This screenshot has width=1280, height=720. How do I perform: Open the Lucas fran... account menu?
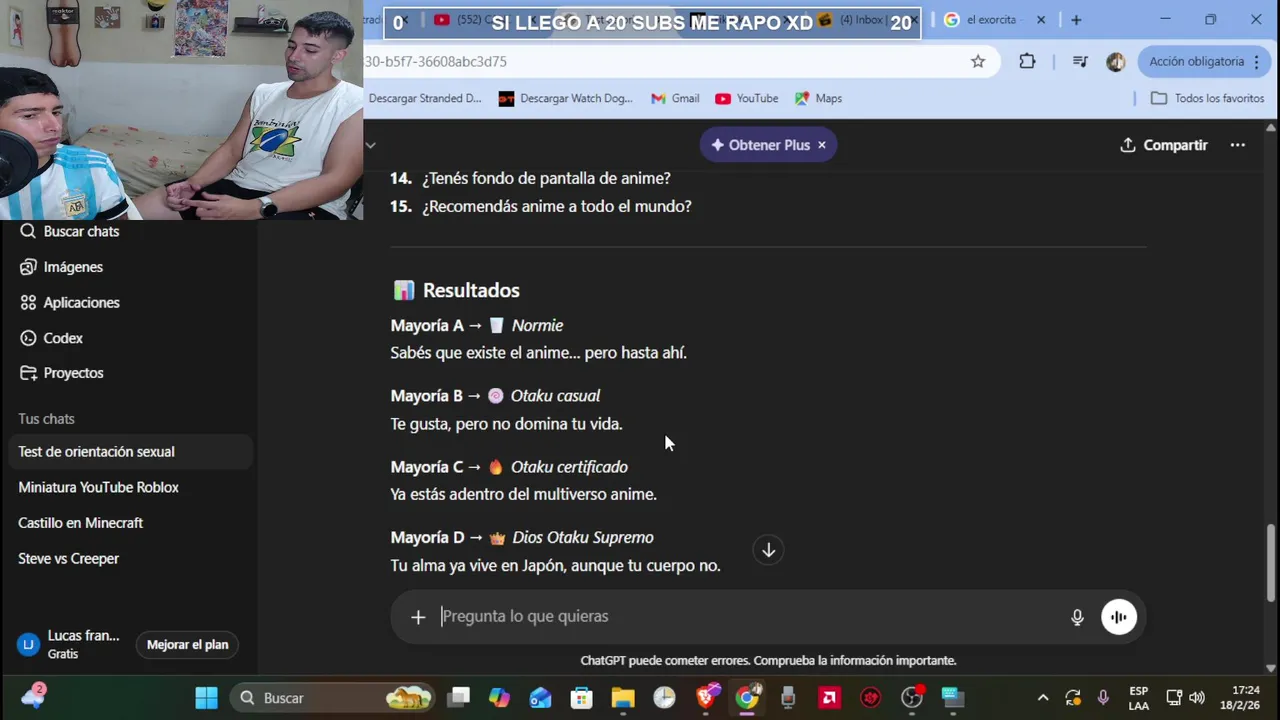pos(70,645)
